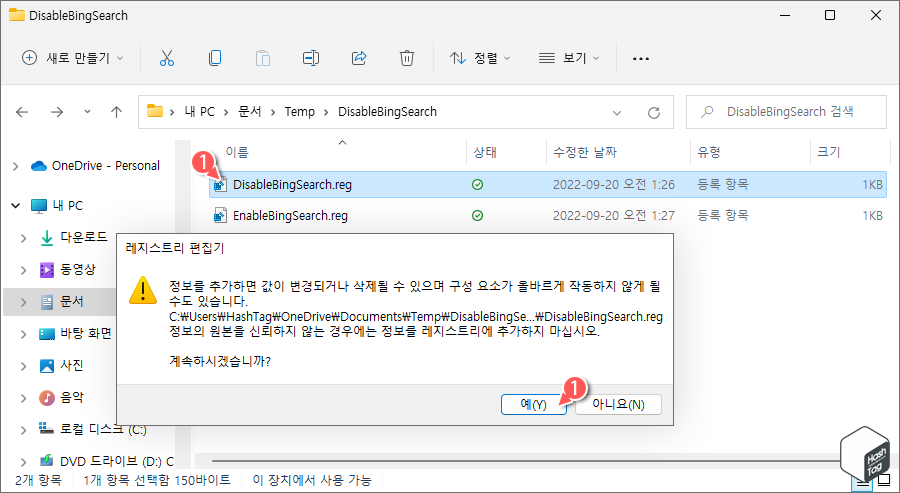Sort by 상태 column header
The width and height of the screenshot is (900, 493).
point(484,153)
